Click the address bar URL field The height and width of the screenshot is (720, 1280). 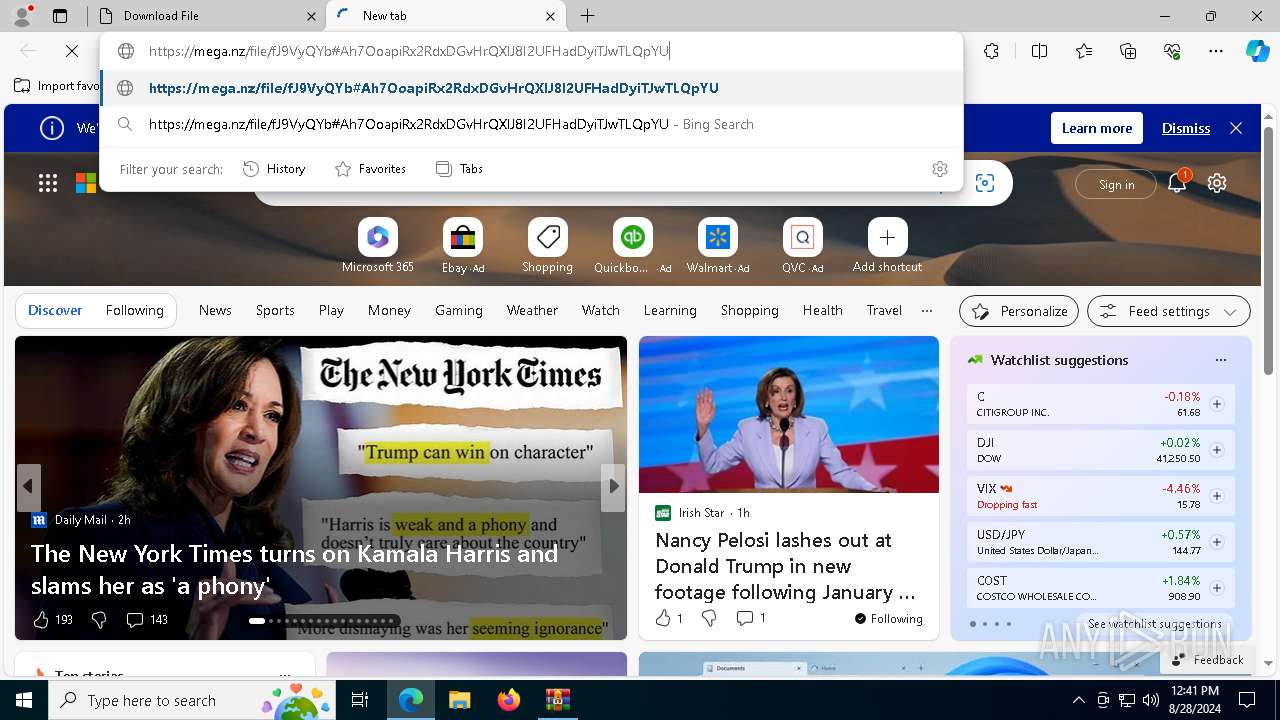tap(531, 51)
